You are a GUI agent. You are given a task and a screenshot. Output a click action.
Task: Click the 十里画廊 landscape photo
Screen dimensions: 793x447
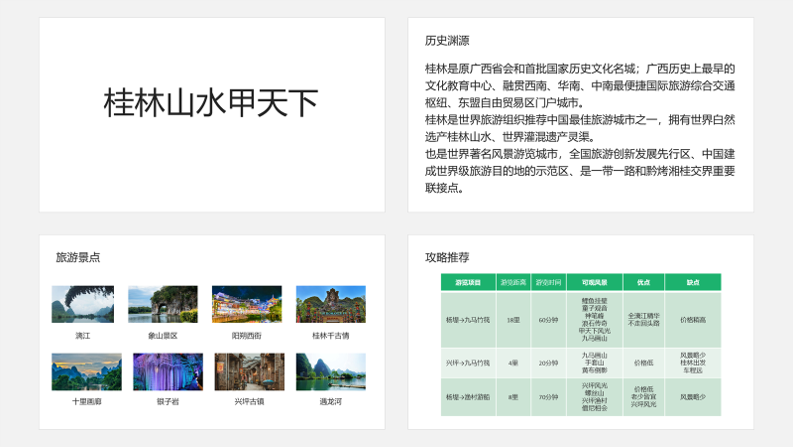coord(86,372)
